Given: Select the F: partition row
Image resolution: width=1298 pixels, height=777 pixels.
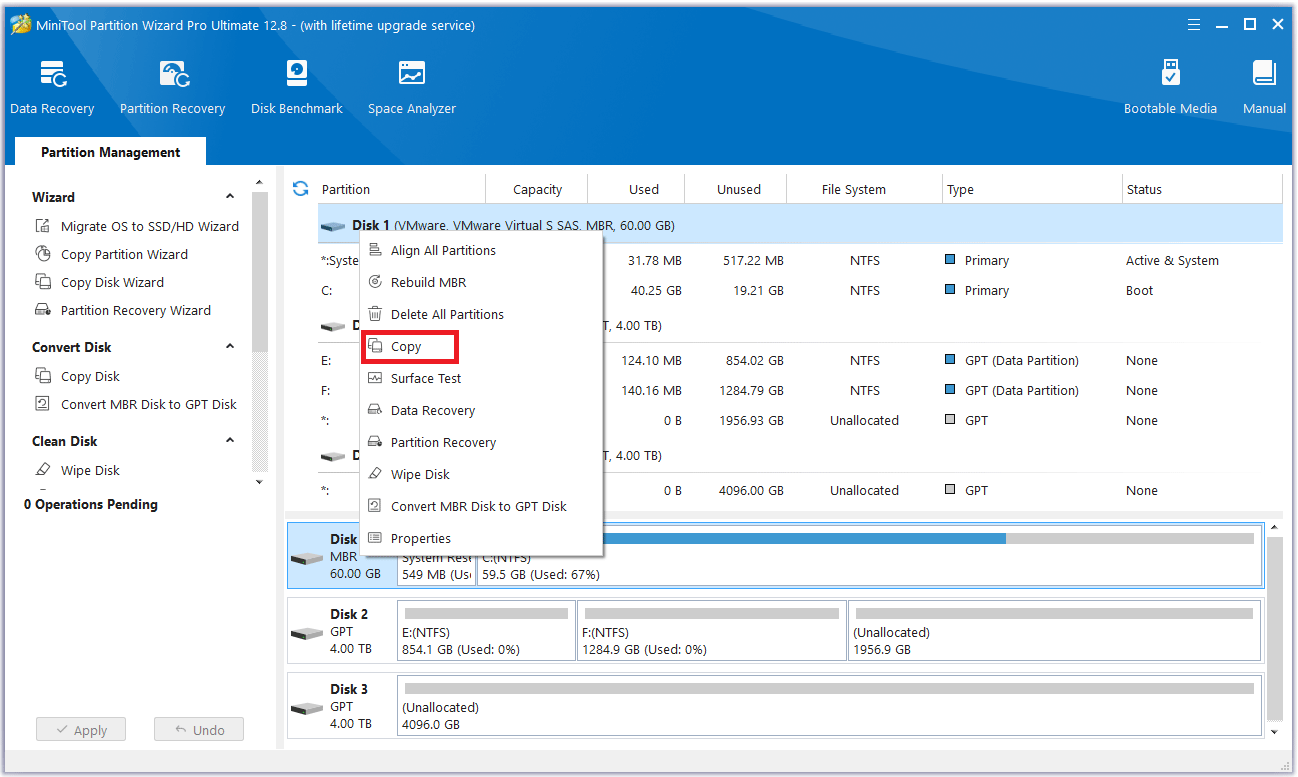Looking at the screenshot, I should [800, 390].
